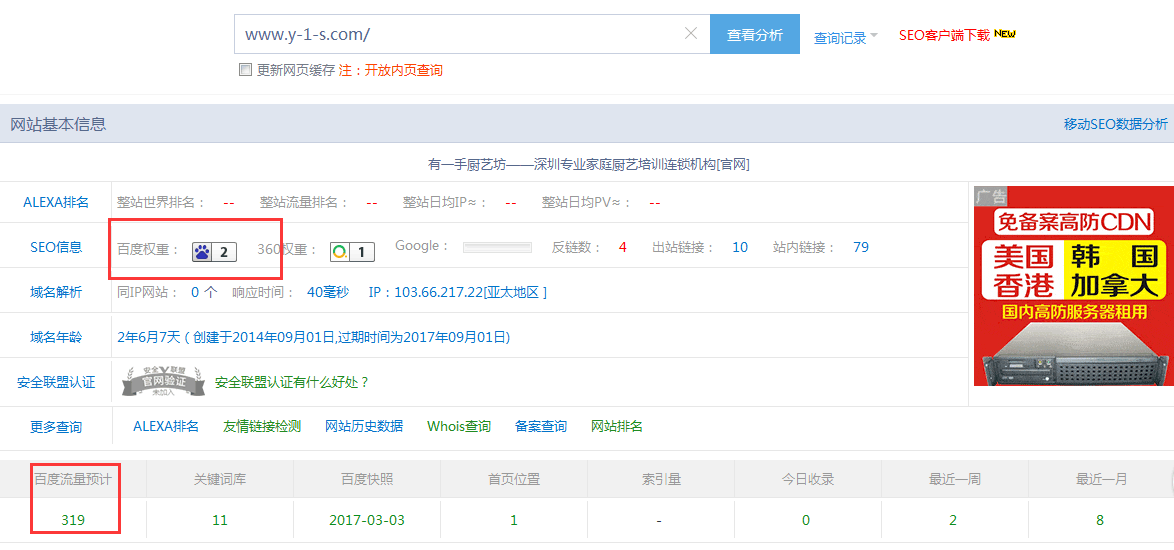Open the Whois查询 link

click(459, 426)
